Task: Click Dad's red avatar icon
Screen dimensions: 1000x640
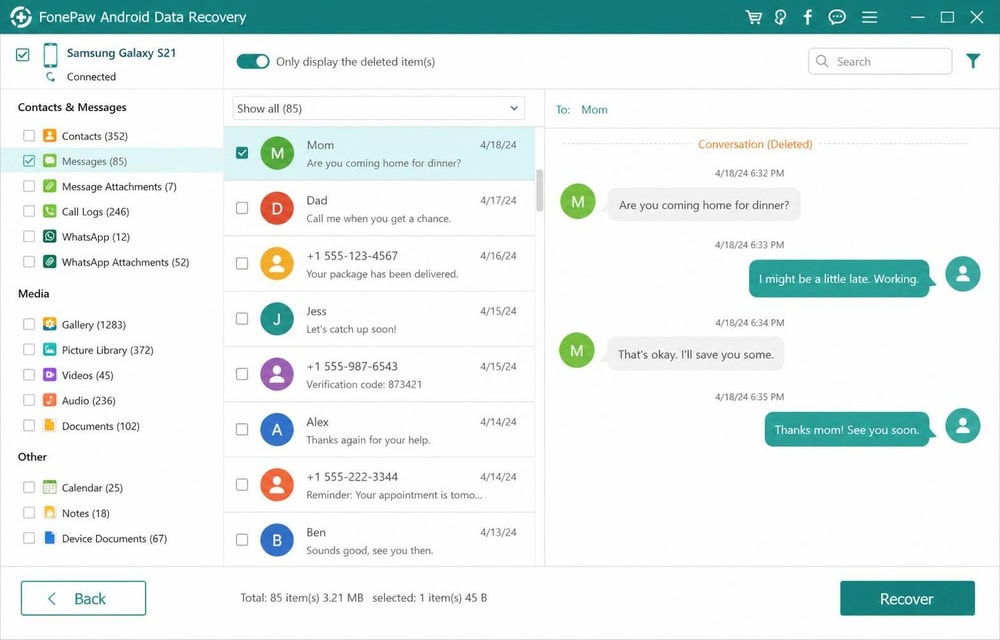Action: [277, 208]
